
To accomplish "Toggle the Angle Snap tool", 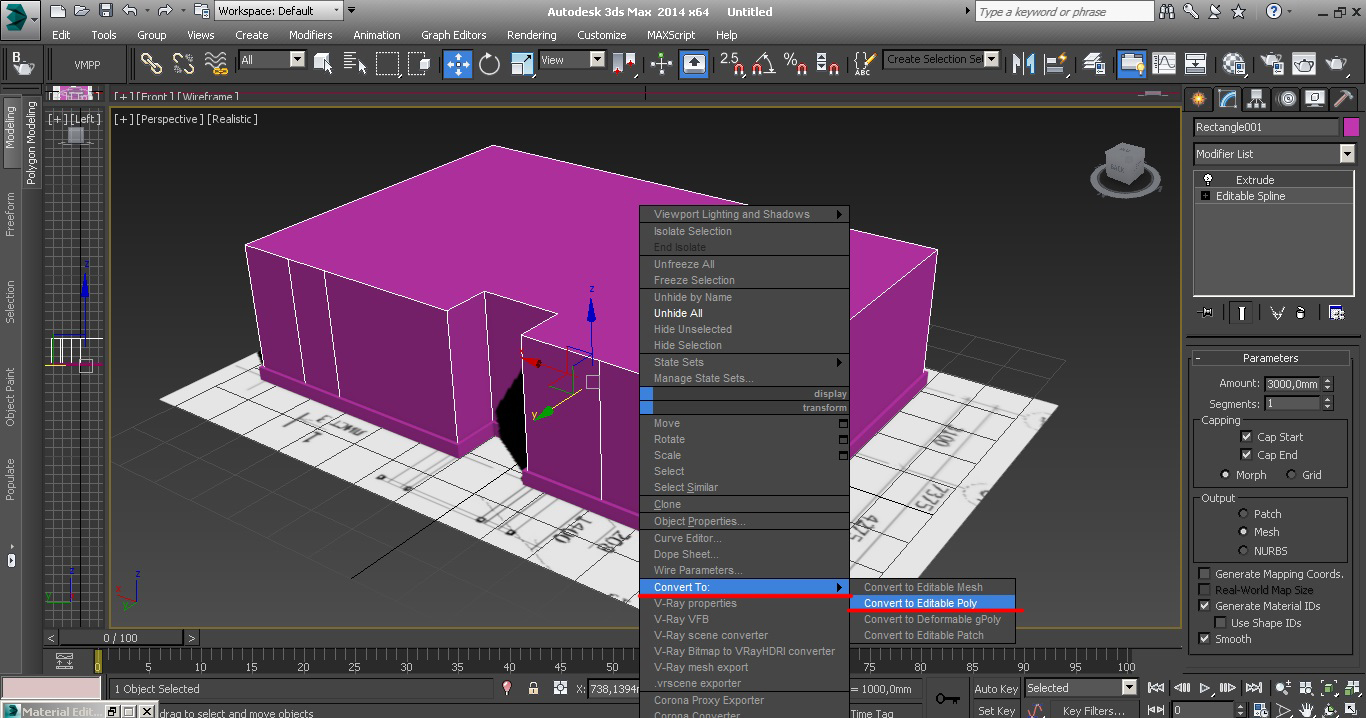I will coord(763,64).
